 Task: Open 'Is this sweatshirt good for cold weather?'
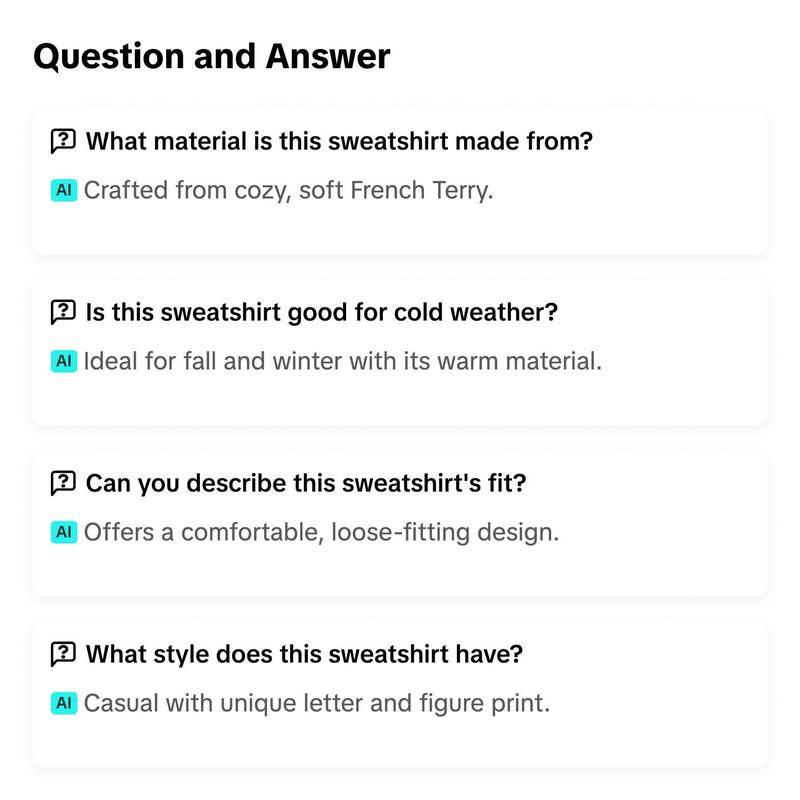click(322, 312)
